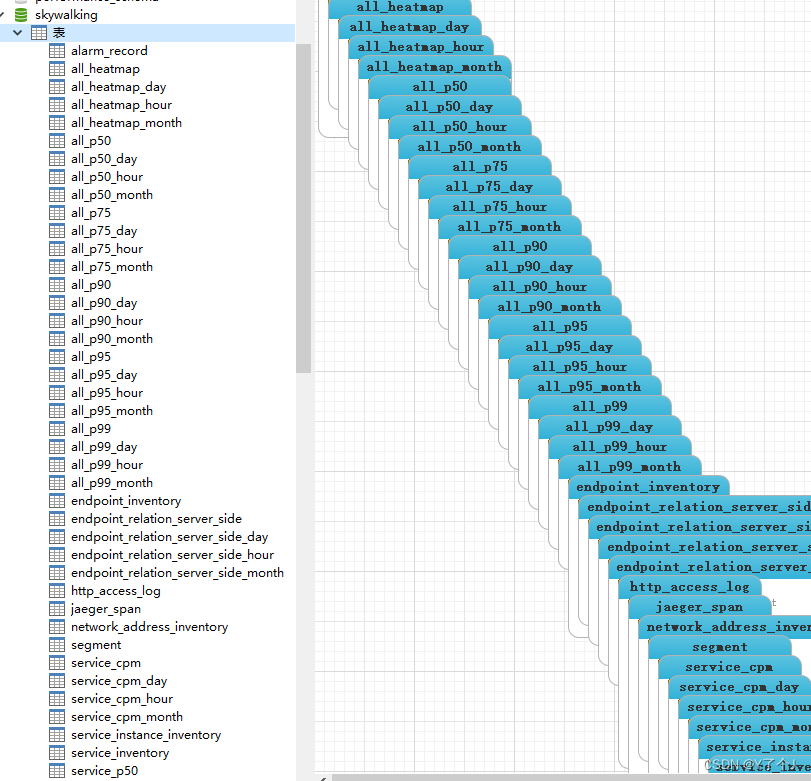Select all_p50 node in diagram
Screen dimensions: 811x781
pyautogui.click(x=440, y=86)
